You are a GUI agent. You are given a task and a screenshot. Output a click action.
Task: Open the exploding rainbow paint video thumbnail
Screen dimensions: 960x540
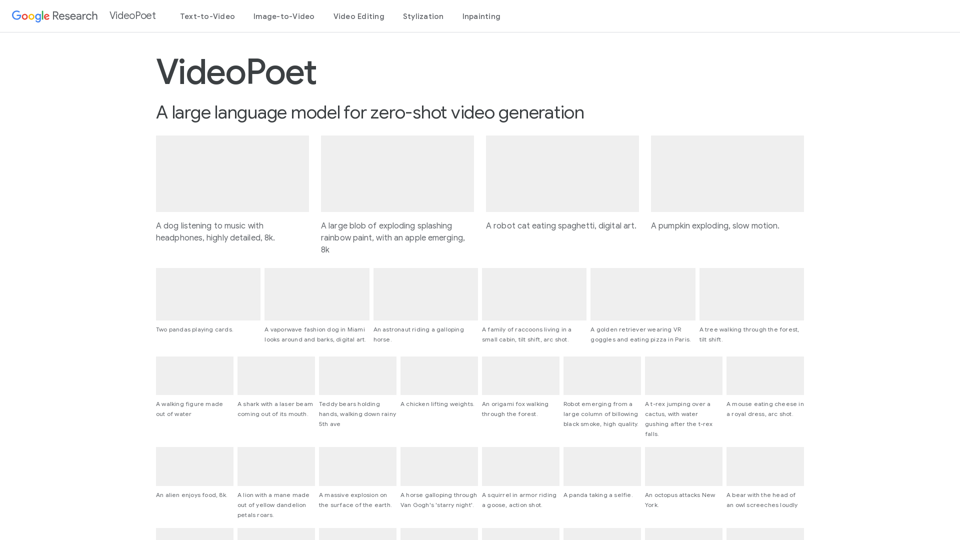[397, 174]
